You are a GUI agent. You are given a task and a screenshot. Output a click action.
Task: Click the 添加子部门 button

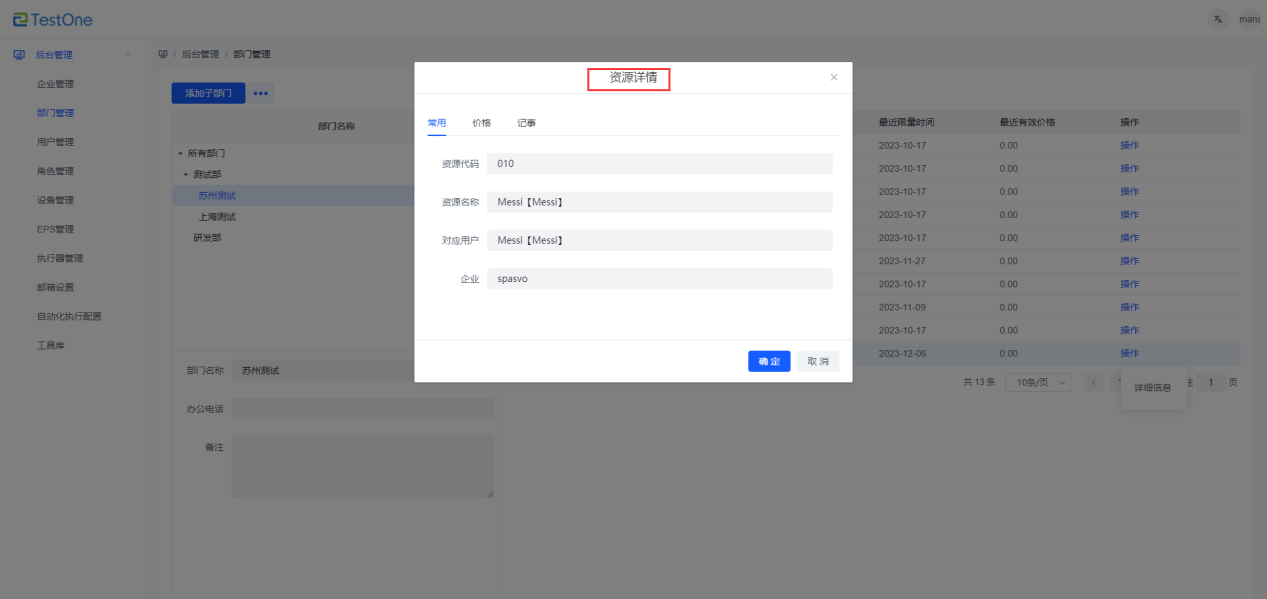coord(208,93)
